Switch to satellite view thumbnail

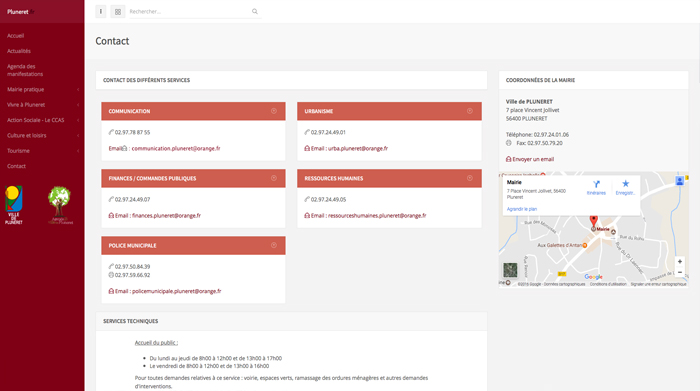(x=510, y=270)
